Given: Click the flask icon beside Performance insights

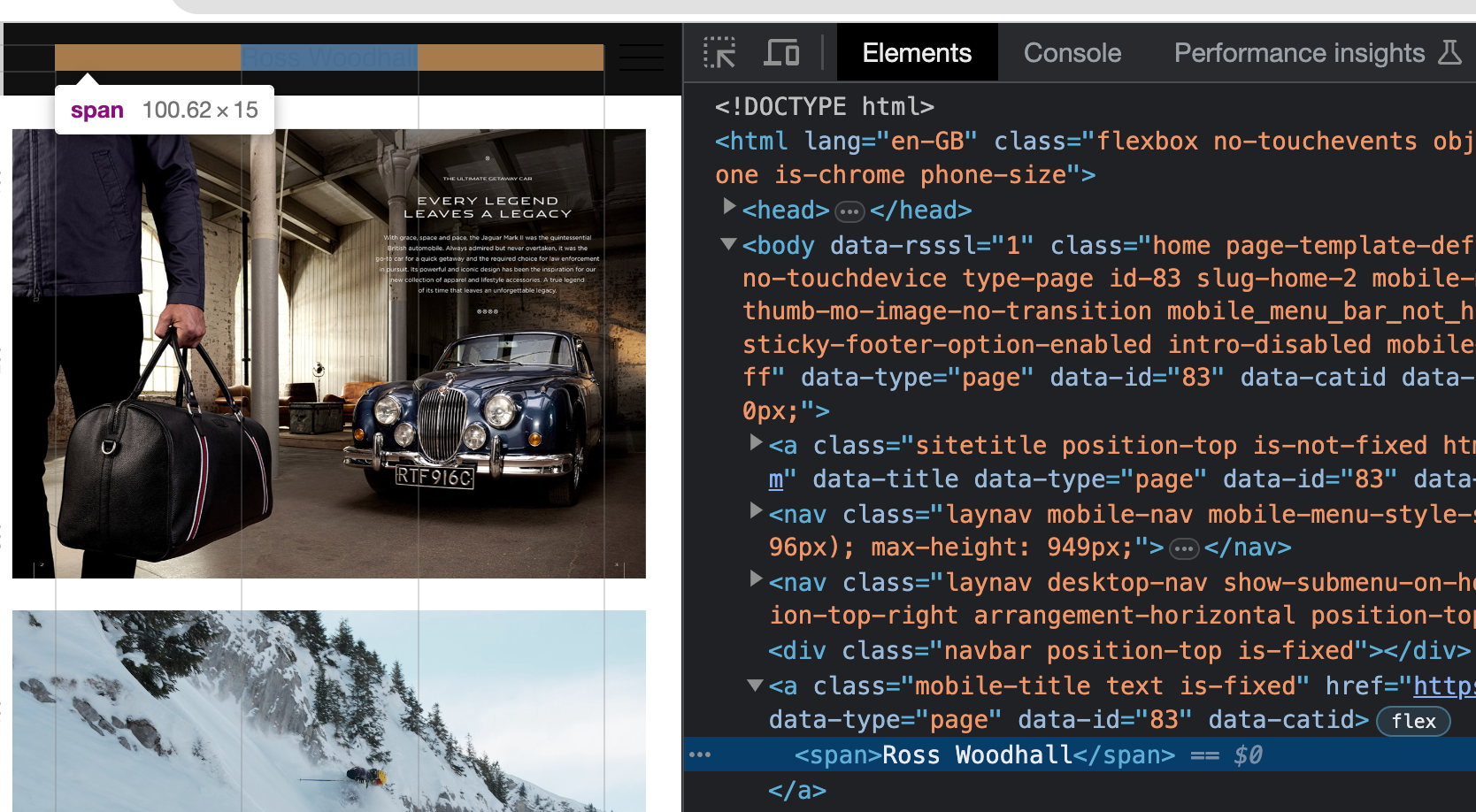Looking at the screenshot, I should click(x=1450, y=52).
